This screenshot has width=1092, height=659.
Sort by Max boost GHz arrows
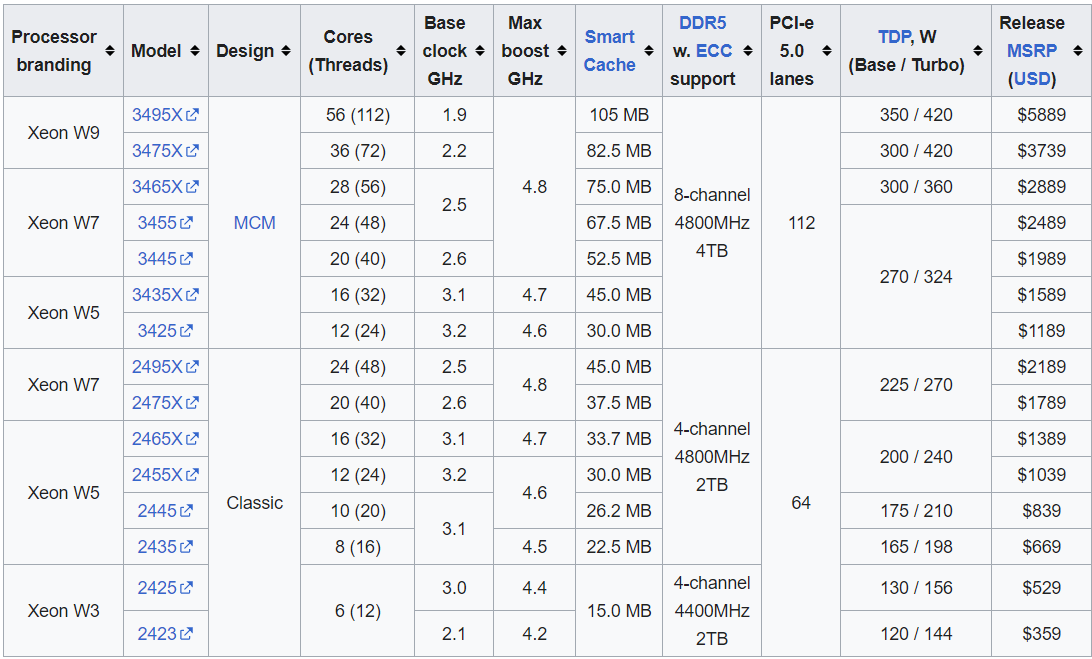tap(562, 51)
